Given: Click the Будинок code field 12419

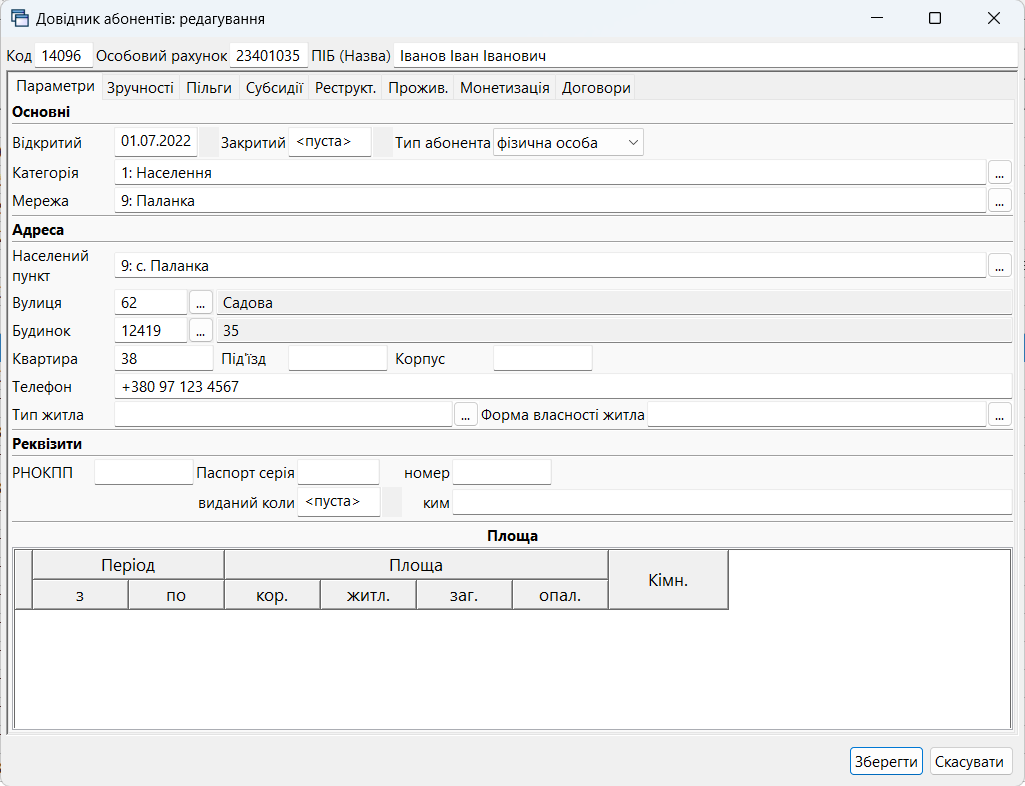Looking at the screenshot, I should point(151,331).
